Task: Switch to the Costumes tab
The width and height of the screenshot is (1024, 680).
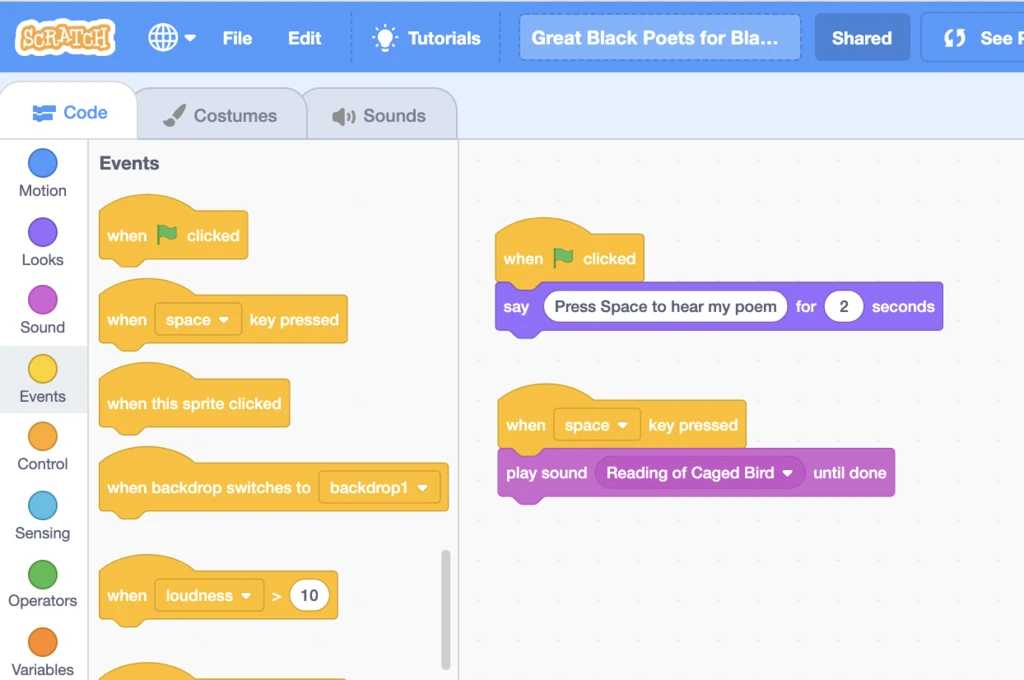Action: 221,116
